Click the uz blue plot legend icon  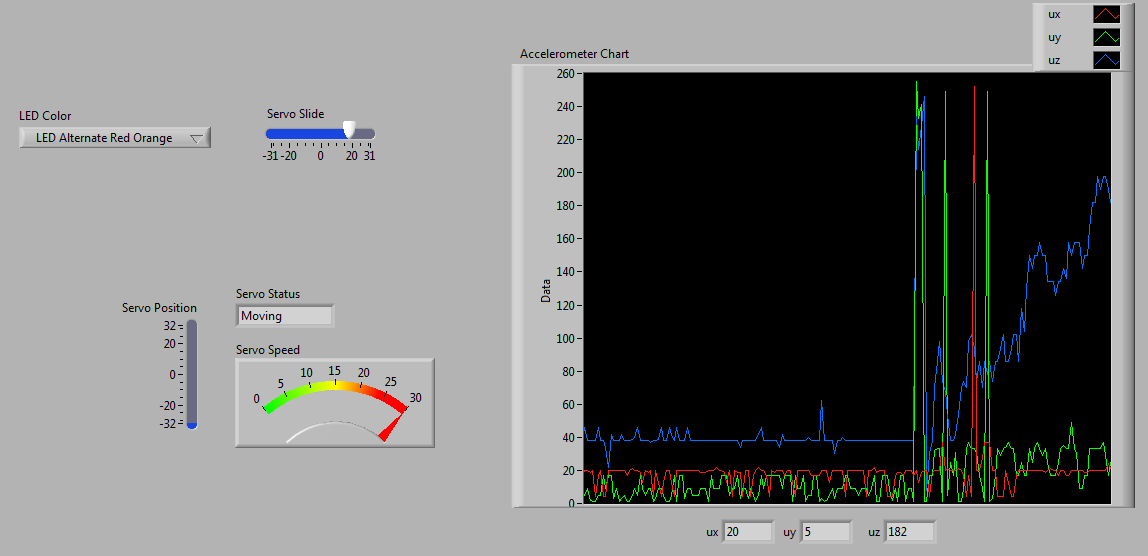[1106, 60]
